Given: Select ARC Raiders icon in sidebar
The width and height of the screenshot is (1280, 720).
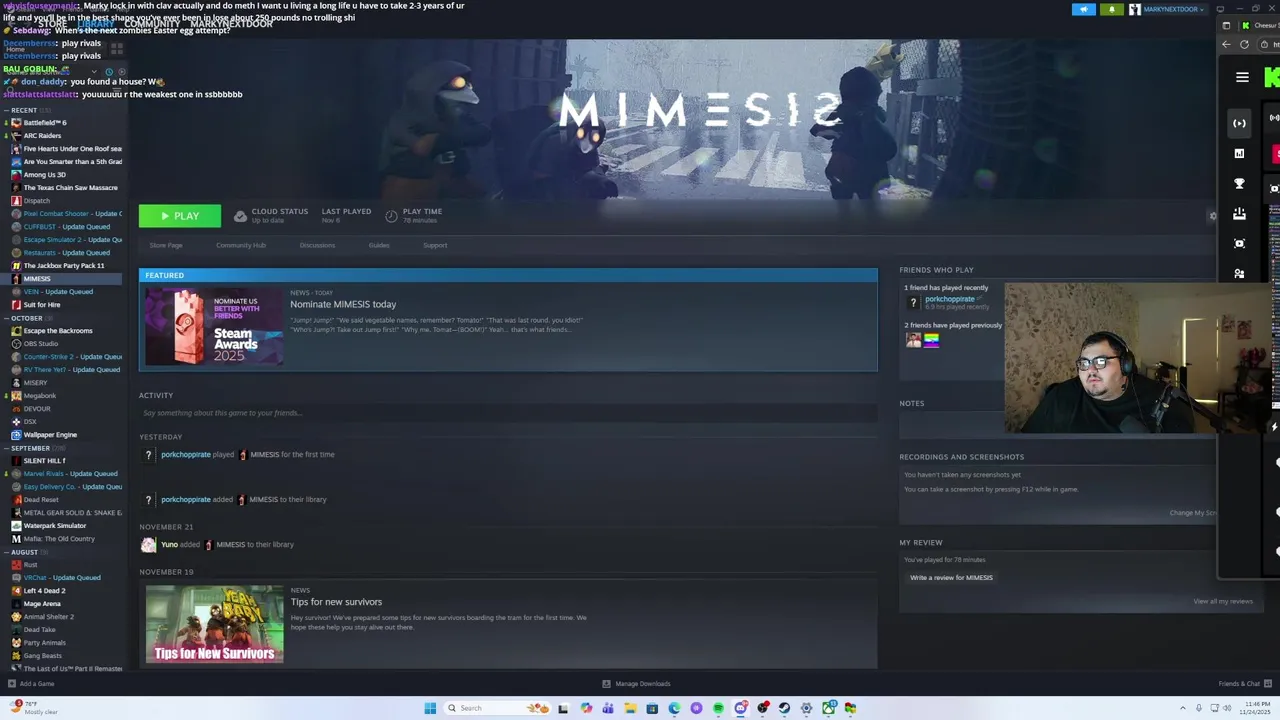Looking at the screenshot, I should 16,135.
